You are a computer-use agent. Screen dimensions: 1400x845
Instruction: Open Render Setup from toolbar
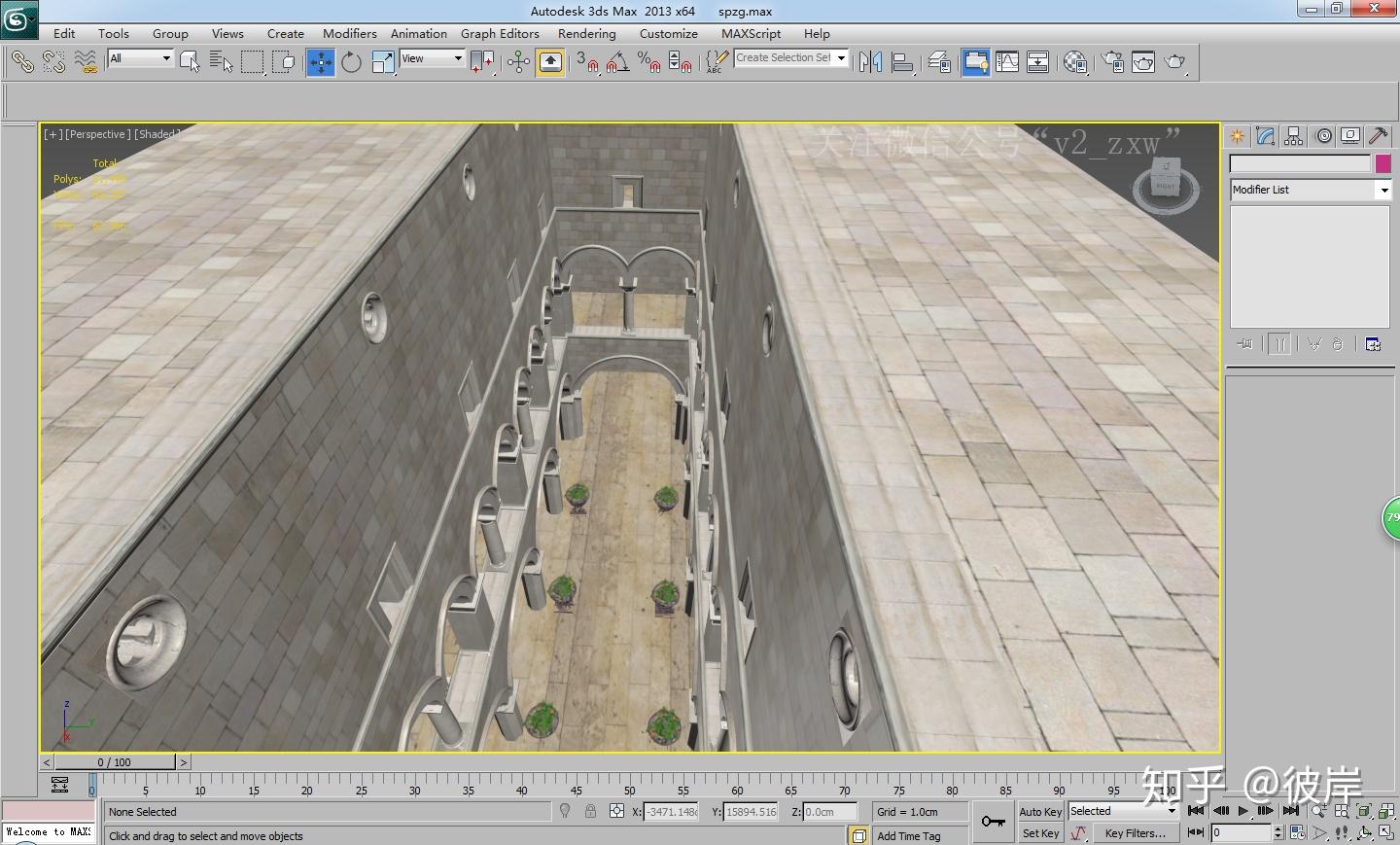tap(1112, 62)
